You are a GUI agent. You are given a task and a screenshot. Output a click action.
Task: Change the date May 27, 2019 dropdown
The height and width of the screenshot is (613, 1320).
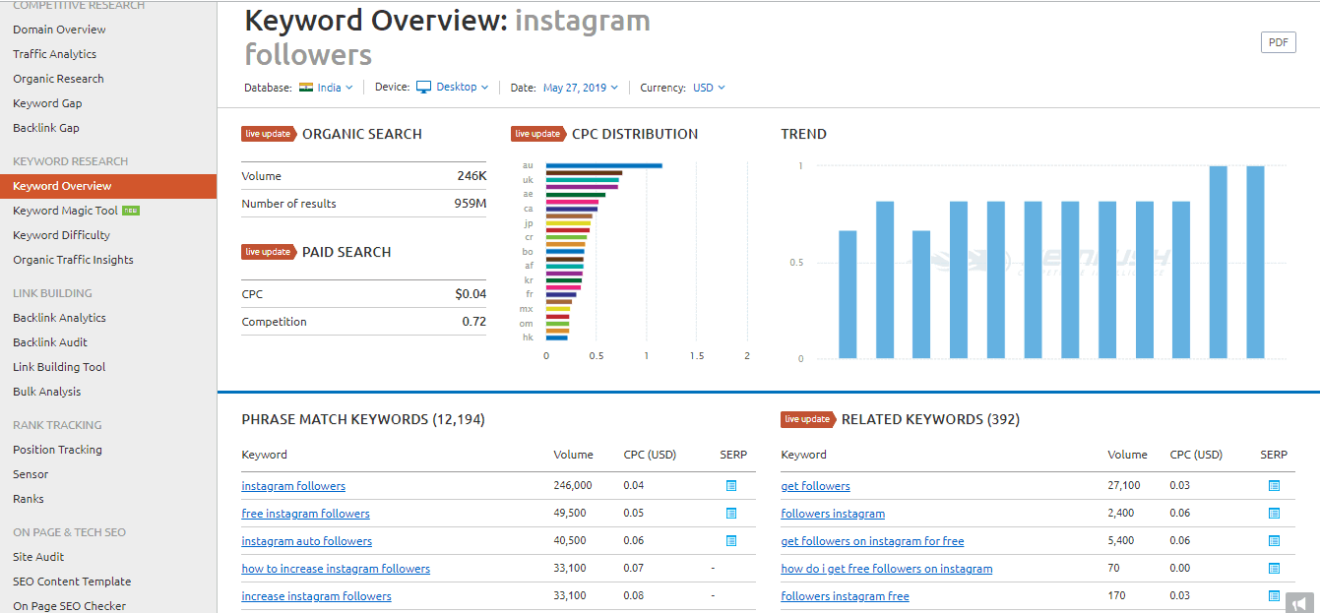[x=580, y=88]
